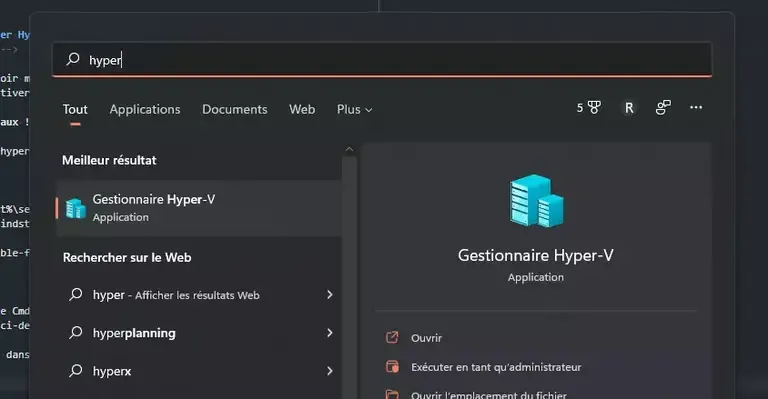Choose Exécuter en tant qu'administrateur
The height and width of the screenshot is (399, 768).
[496, 367]
